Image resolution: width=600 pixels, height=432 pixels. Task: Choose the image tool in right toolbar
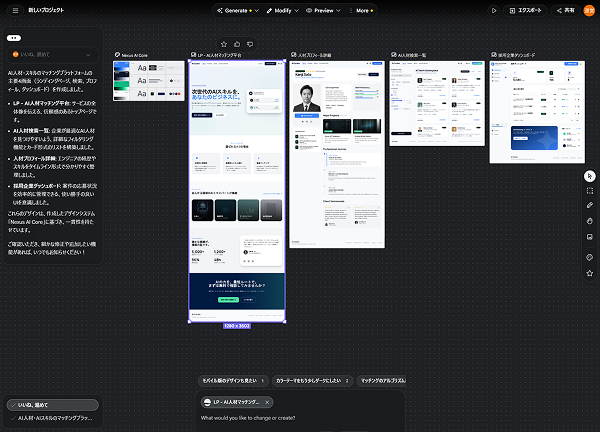589,237
